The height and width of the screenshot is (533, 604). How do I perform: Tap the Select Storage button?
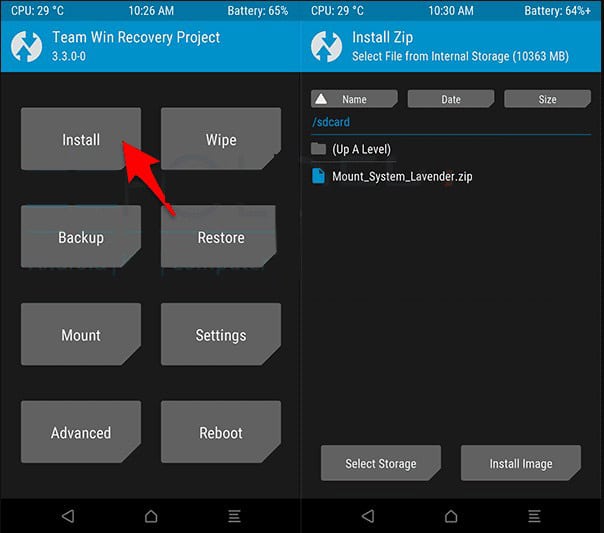click(381, 463)
